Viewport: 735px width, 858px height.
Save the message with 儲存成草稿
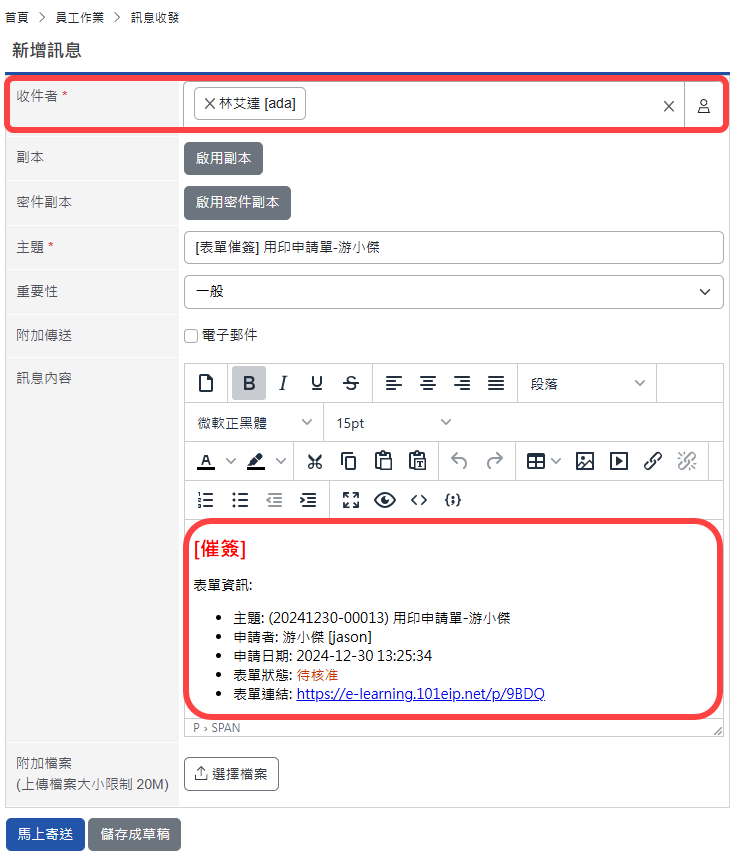click(x=135, y=834)
